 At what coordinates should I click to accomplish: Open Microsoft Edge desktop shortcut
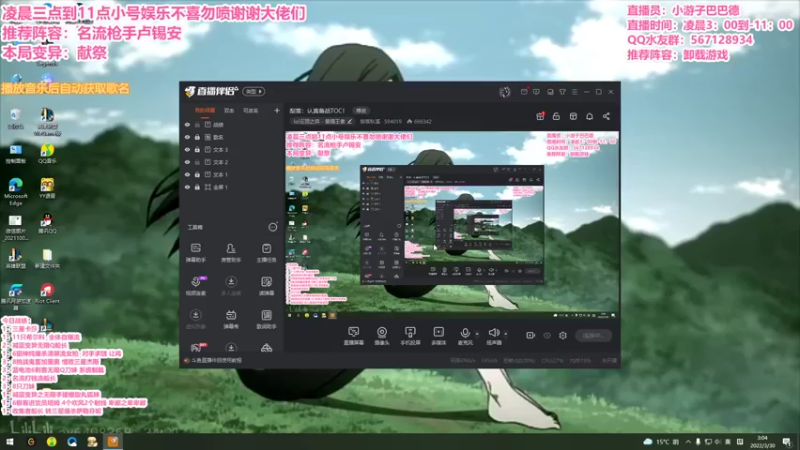pyautogui.click(x=15, y=191)
